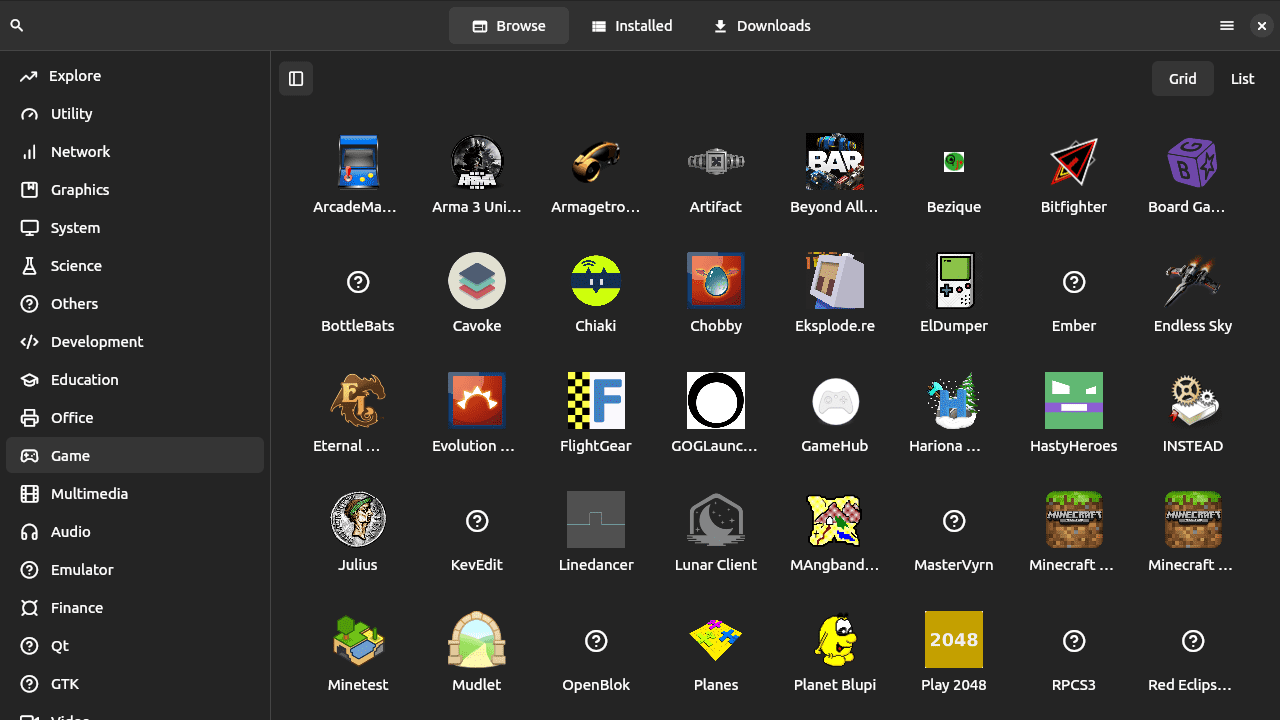This screenshot has height=720, width=1280.
Task: Select the Browse tab
Action: [x=509, y=26]
